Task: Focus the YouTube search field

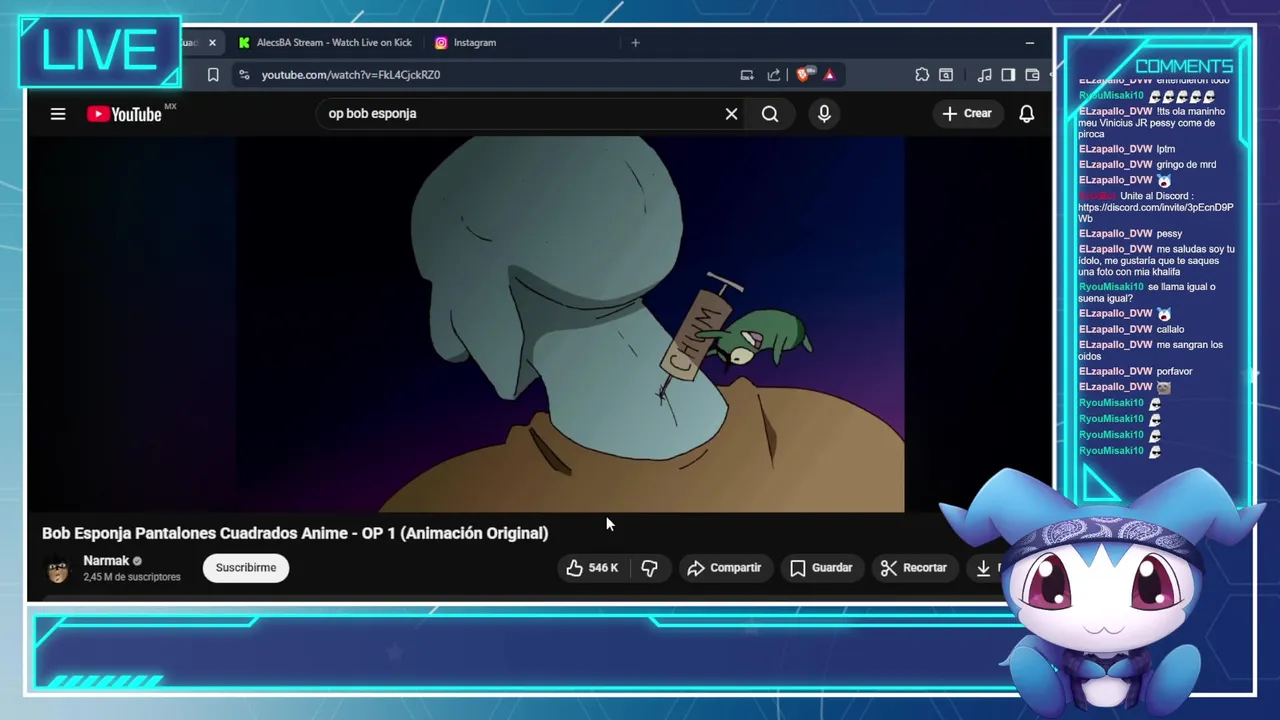Action: (x=520, y=114)
